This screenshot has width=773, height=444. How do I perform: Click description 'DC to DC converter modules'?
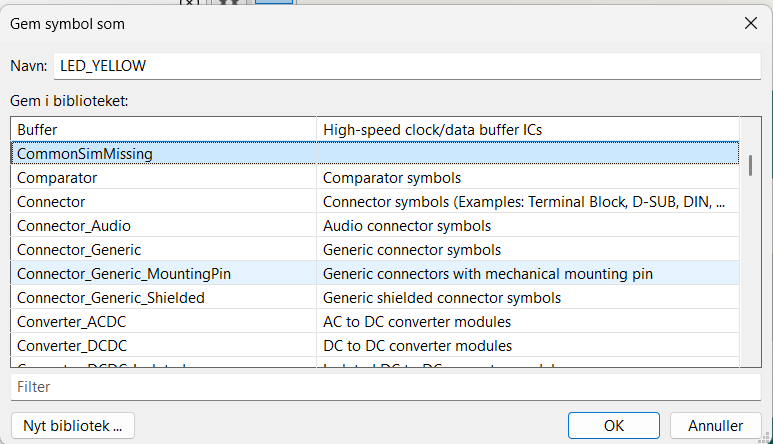point(418,345)
